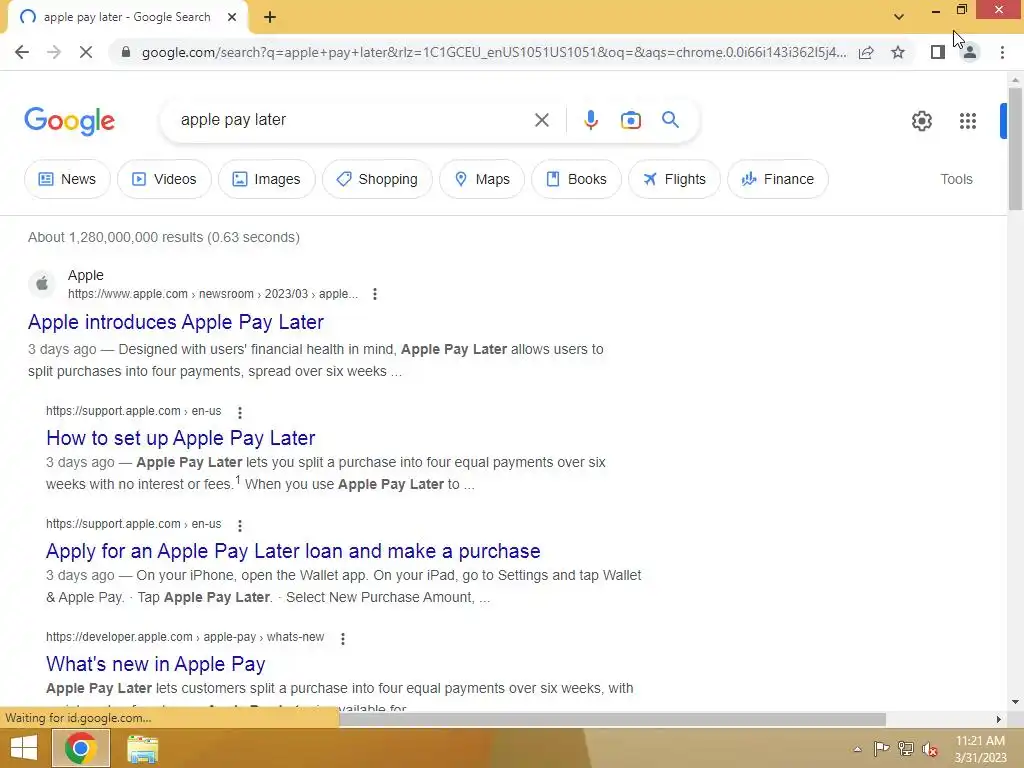
Task: Stop loading the page
Action: coord(86,52)
